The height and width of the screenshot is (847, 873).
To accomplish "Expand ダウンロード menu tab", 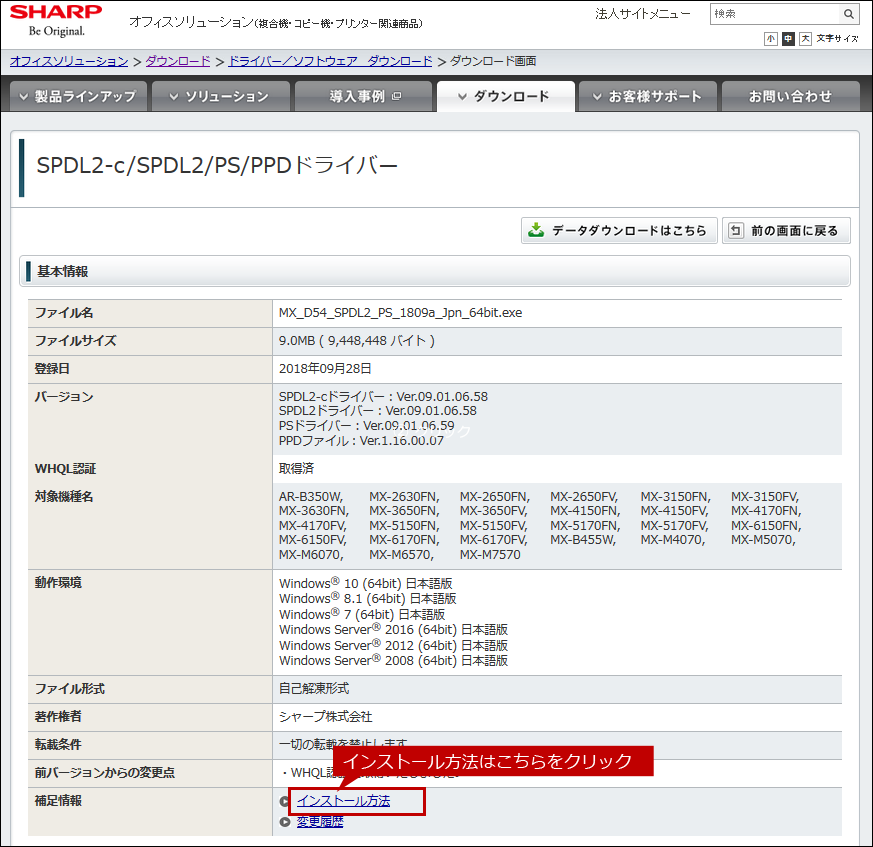I will [x=506, y=96].
